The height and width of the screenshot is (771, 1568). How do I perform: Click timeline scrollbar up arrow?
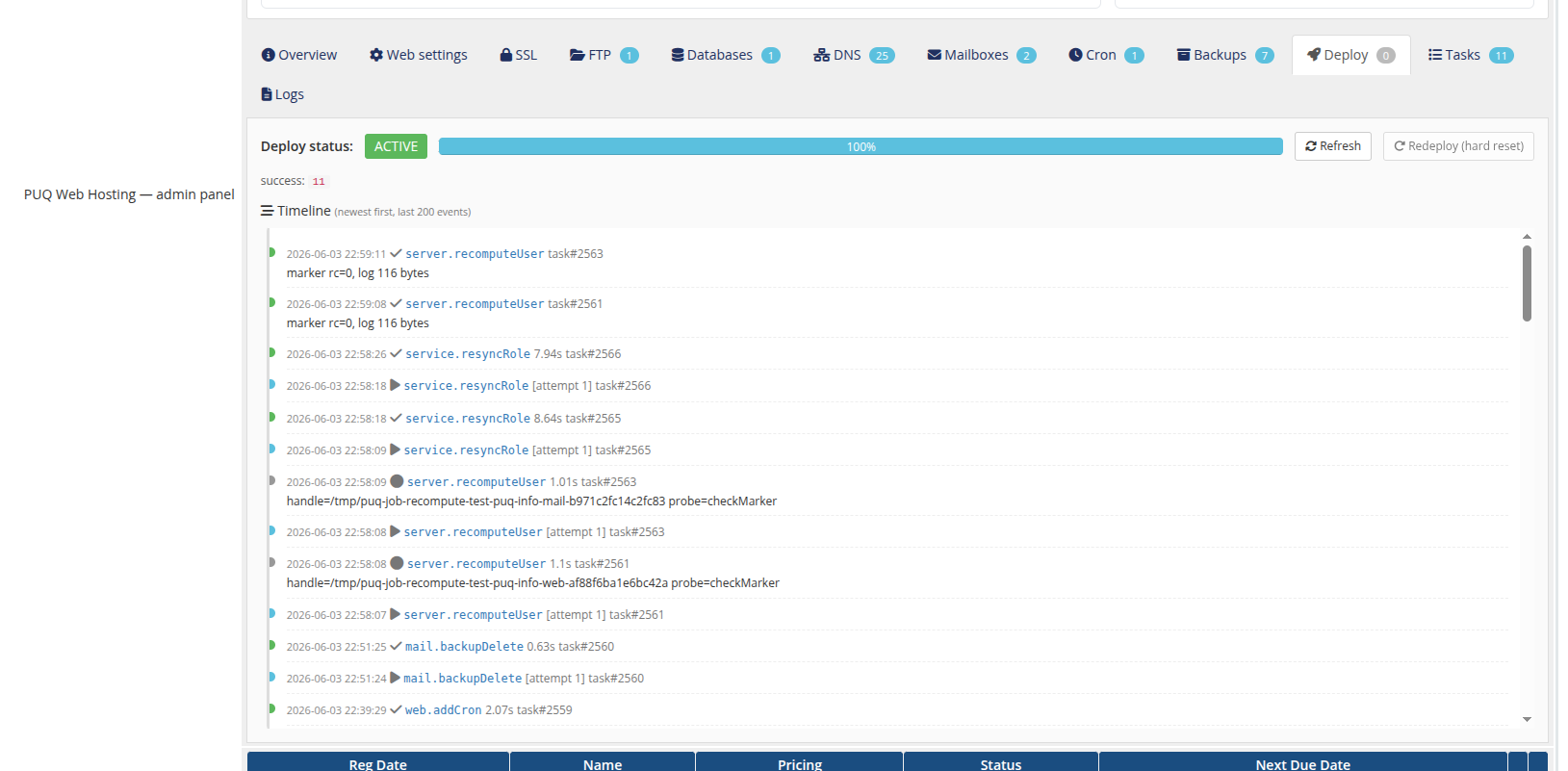(x=1527, y=236)
